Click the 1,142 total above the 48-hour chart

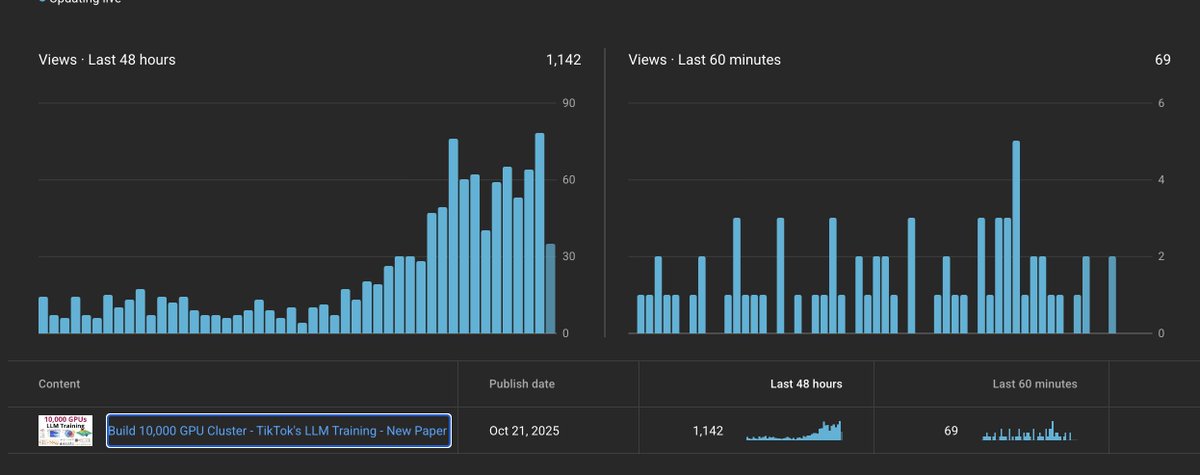tap(564, 60)
